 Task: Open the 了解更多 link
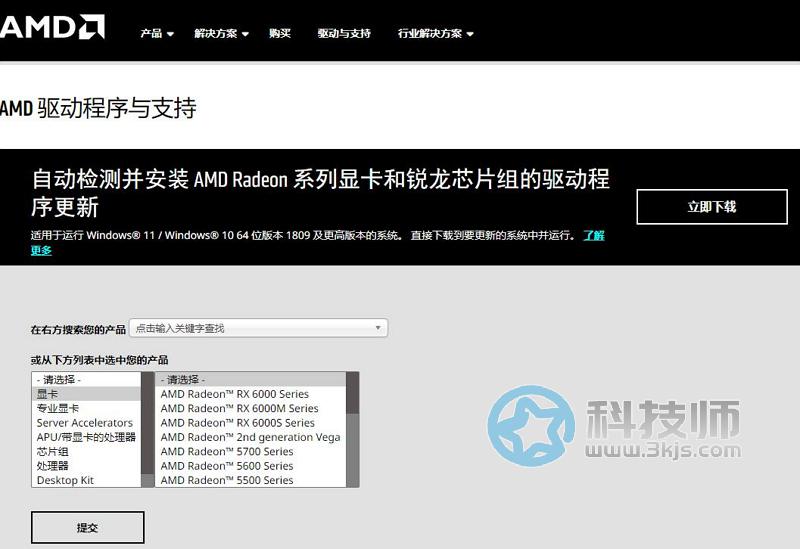594,235
